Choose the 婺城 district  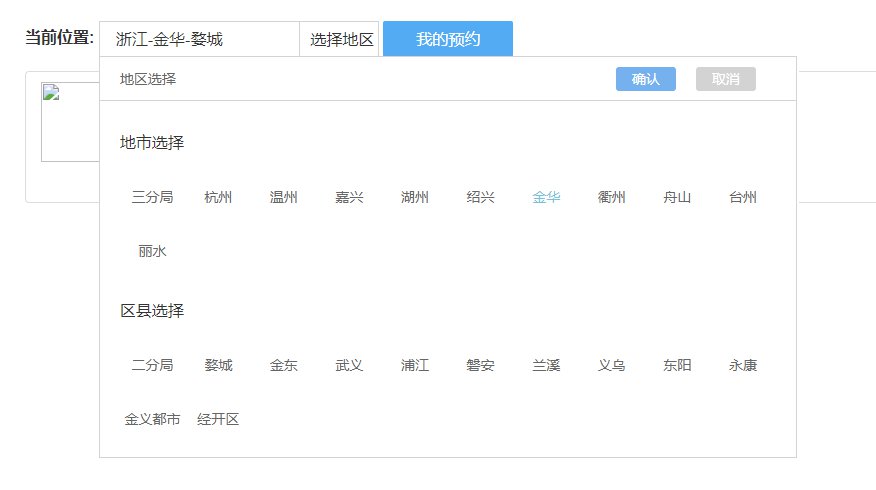click(x=218, y=365)
